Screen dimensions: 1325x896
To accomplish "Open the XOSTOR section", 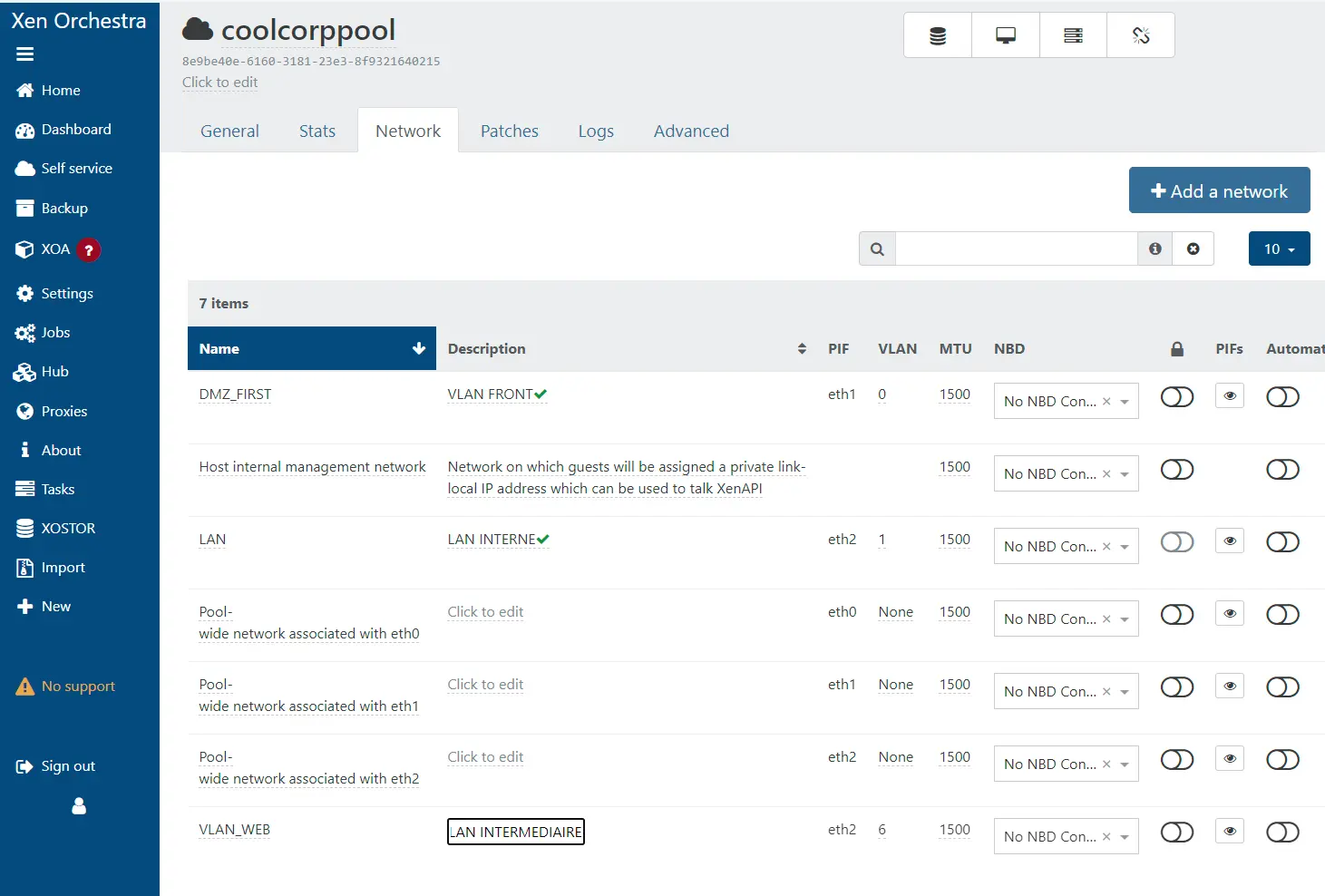I will 56,529.
